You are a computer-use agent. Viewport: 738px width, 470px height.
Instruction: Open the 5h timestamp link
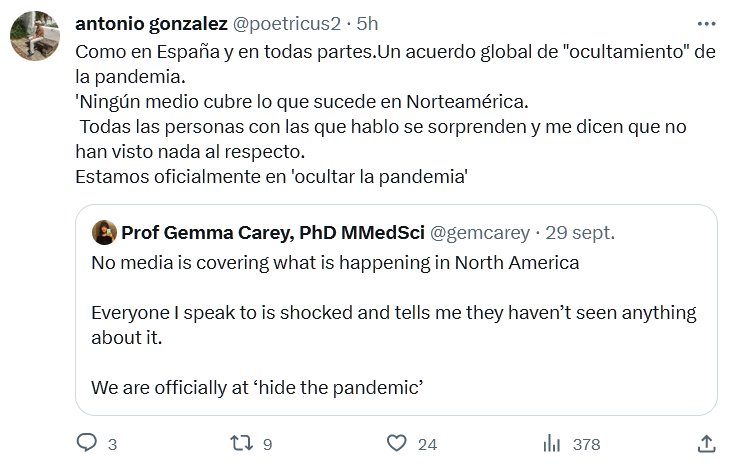point(368,23)
